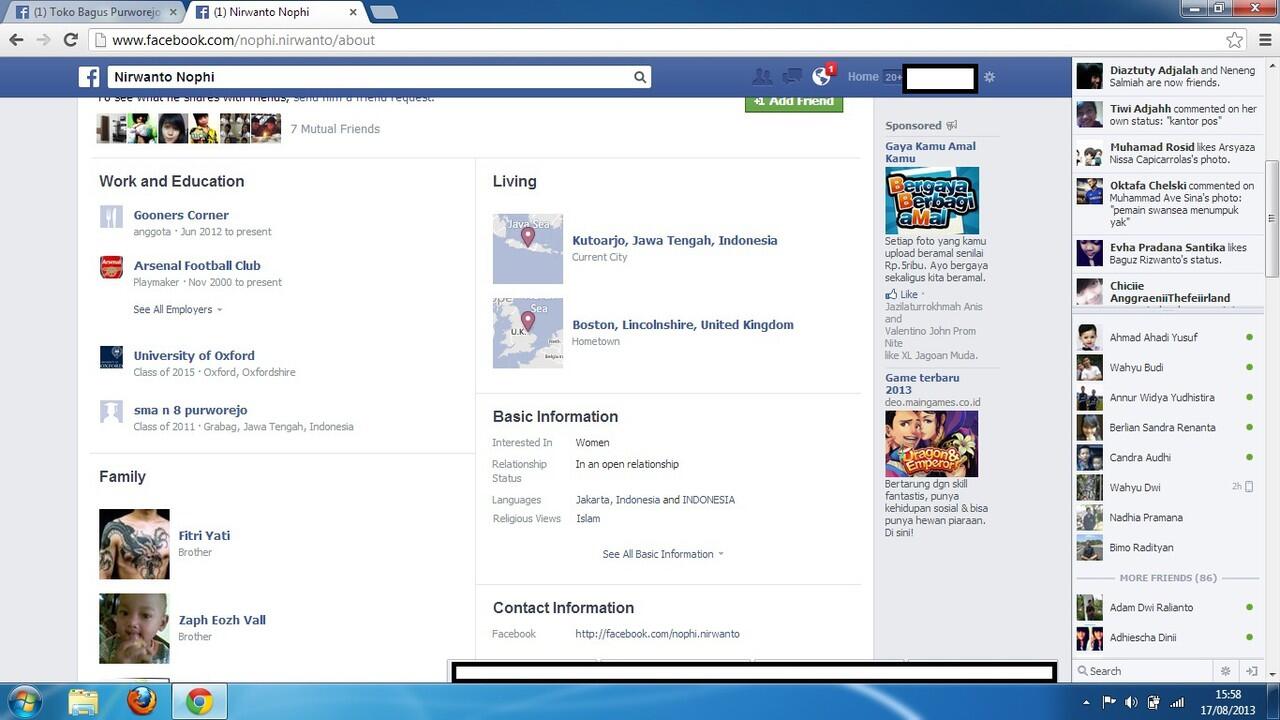
Task: Click Boston hometown map thumbnail
Action: tap(528, 333)
